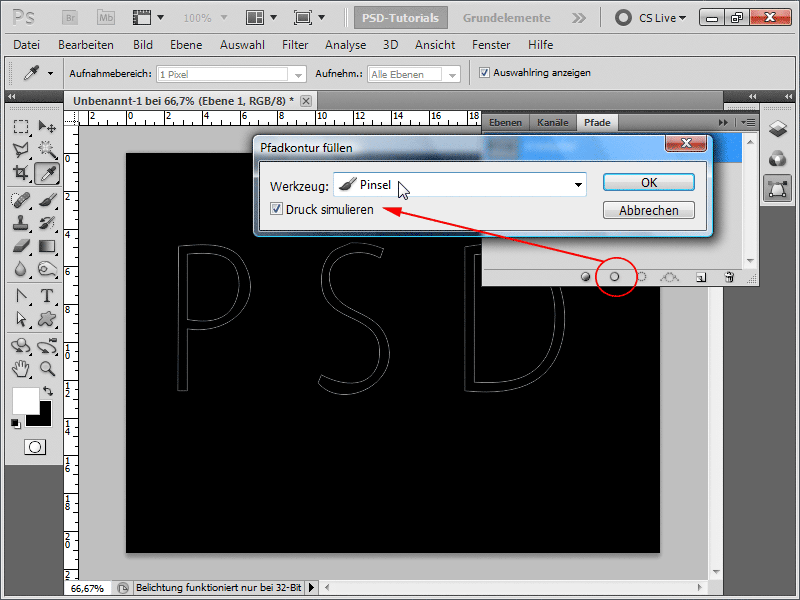Open Werkzeug dropdown showing Pinsel
Viewport: 800px width, 600px height.
click(x=460, y=185)
